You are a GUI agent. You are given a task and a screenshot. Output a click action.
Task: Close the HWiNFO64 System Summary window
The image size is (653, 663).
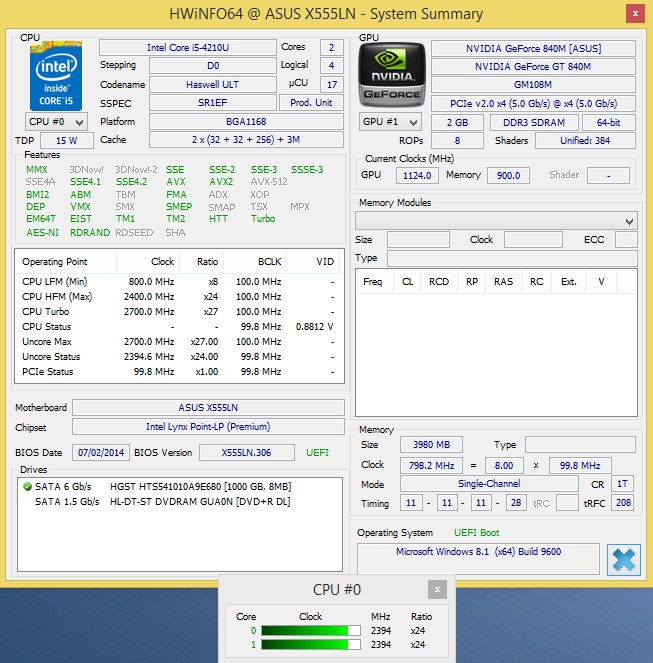[x=635, y=14]
